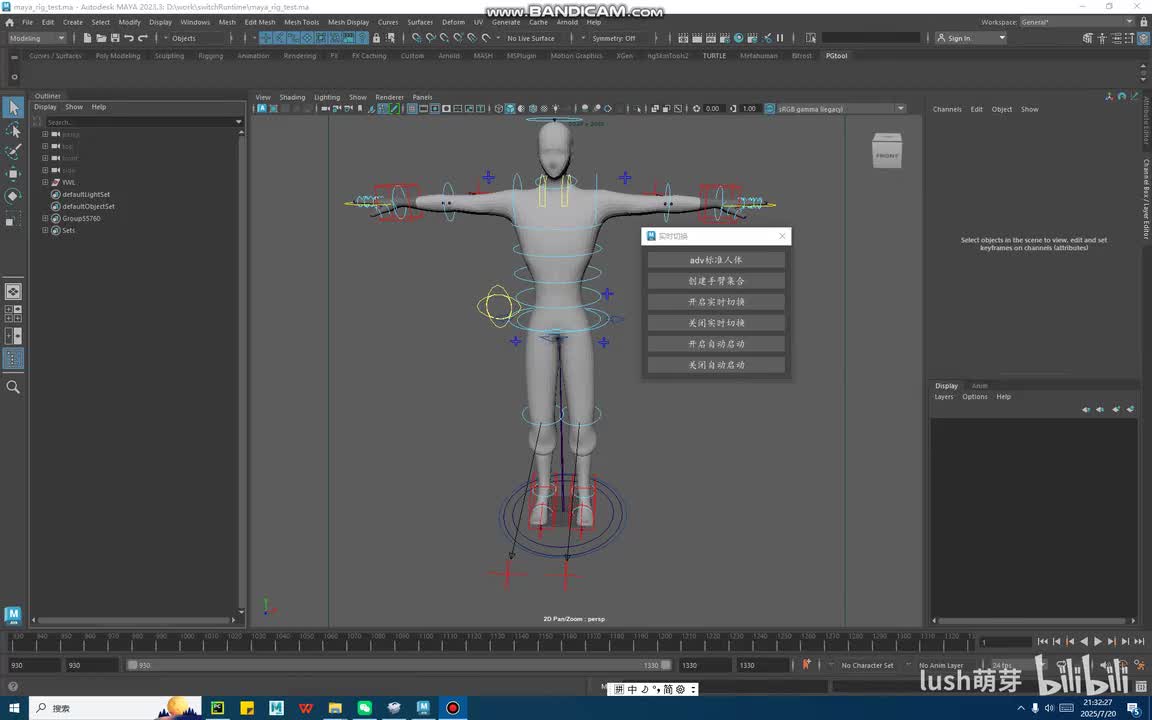Toggle the Symmetry: Off setting
Viewport: 1152px width, 720px height.
tap(614, 38)
